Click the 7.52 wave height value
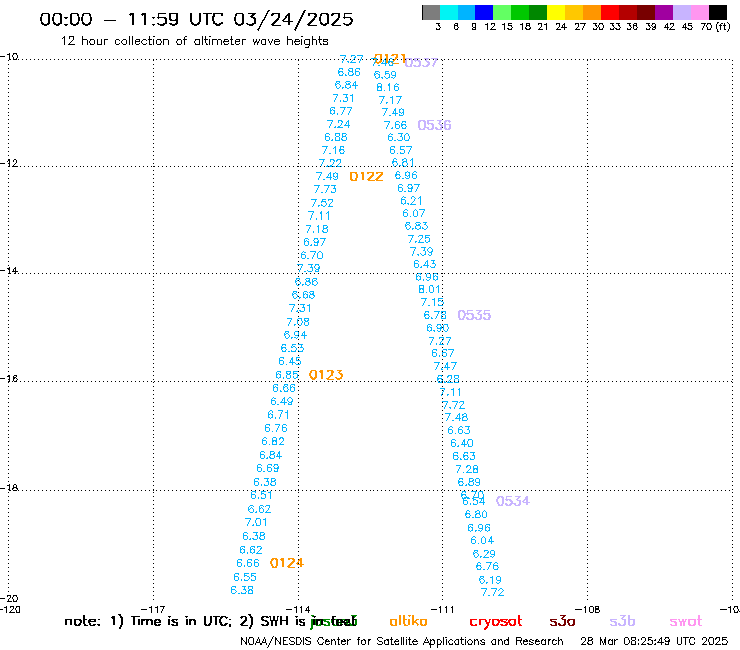740x650 pixels. point(322,203)
